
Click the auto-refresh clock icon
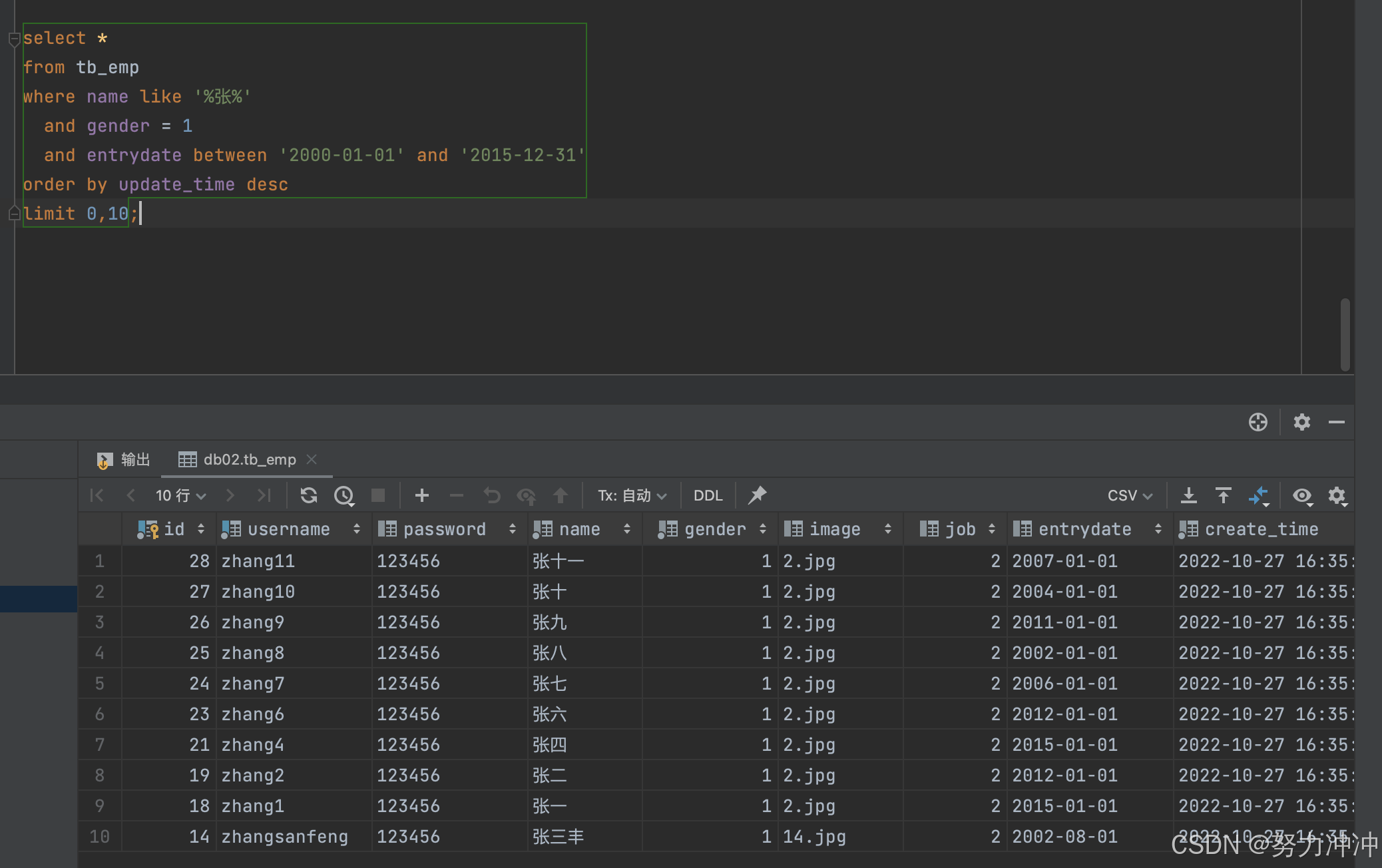point(344,495)
